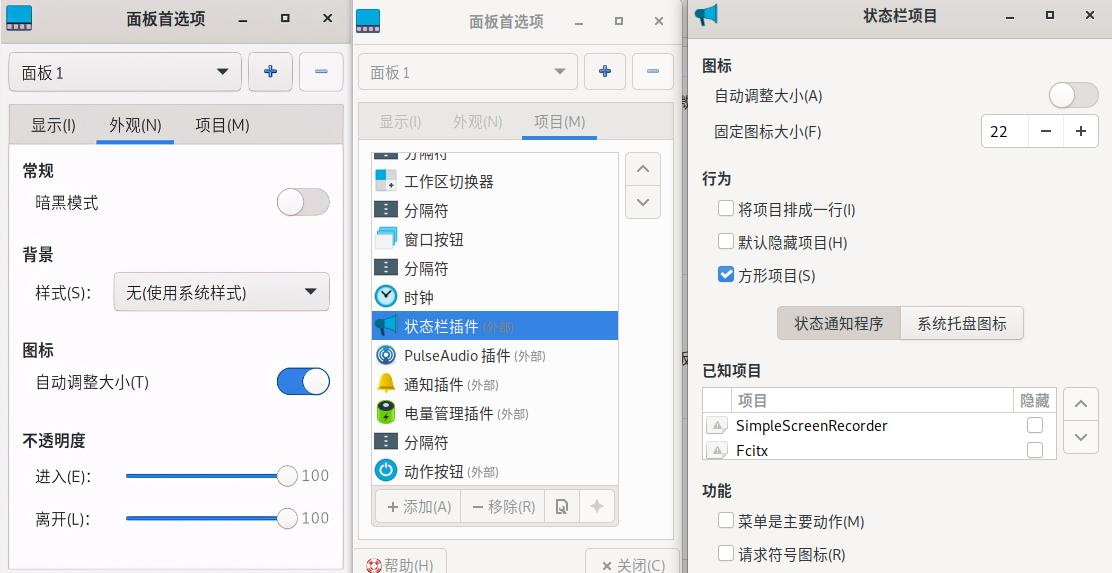Click separator icon above 窗口按钮
The image size is (1112, 573).
click(x=386, y=210)
